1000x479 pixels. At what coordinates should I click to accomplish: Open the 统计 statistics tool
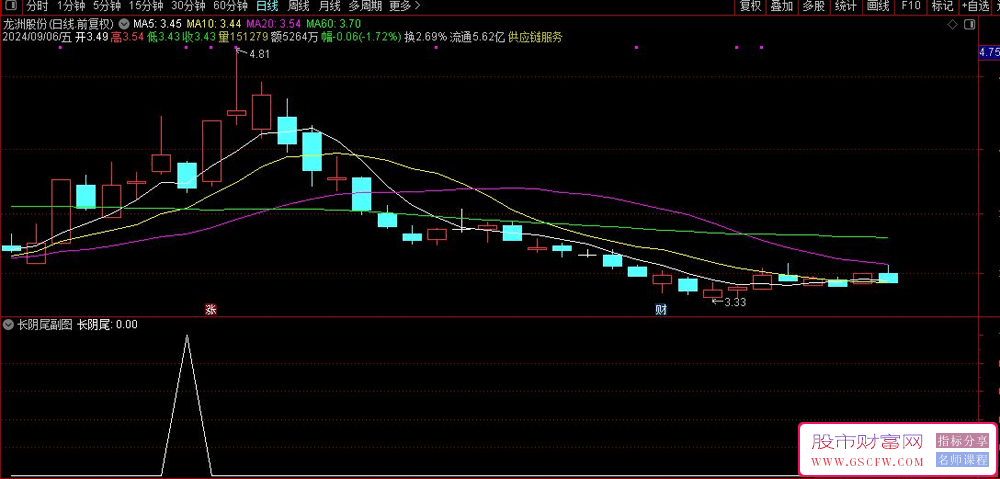[x=846, y=6]
